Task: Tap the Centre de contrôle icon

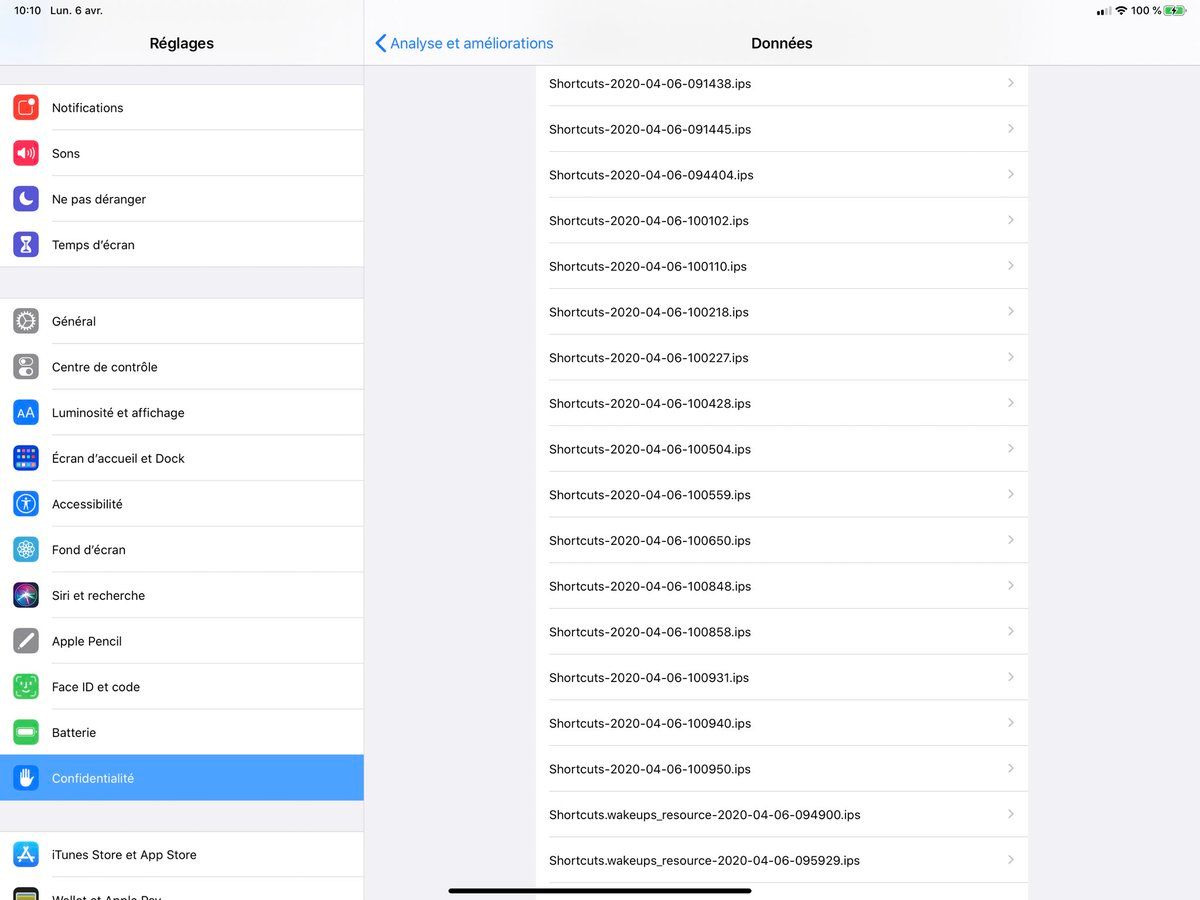Action: point(26,367)
